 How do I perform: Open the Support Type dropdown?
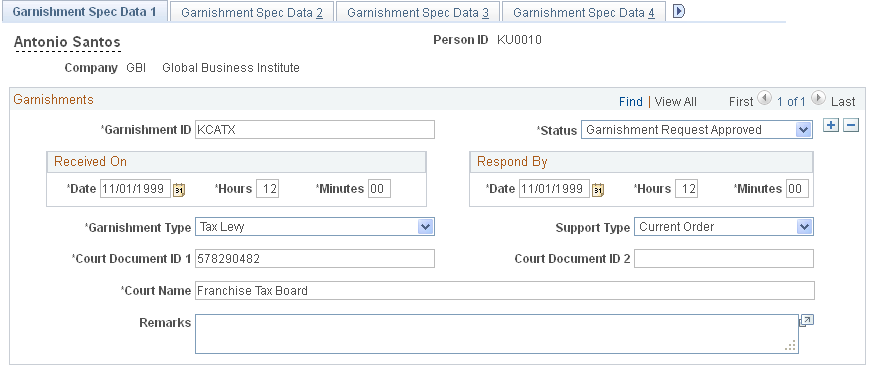pos(724,227)
